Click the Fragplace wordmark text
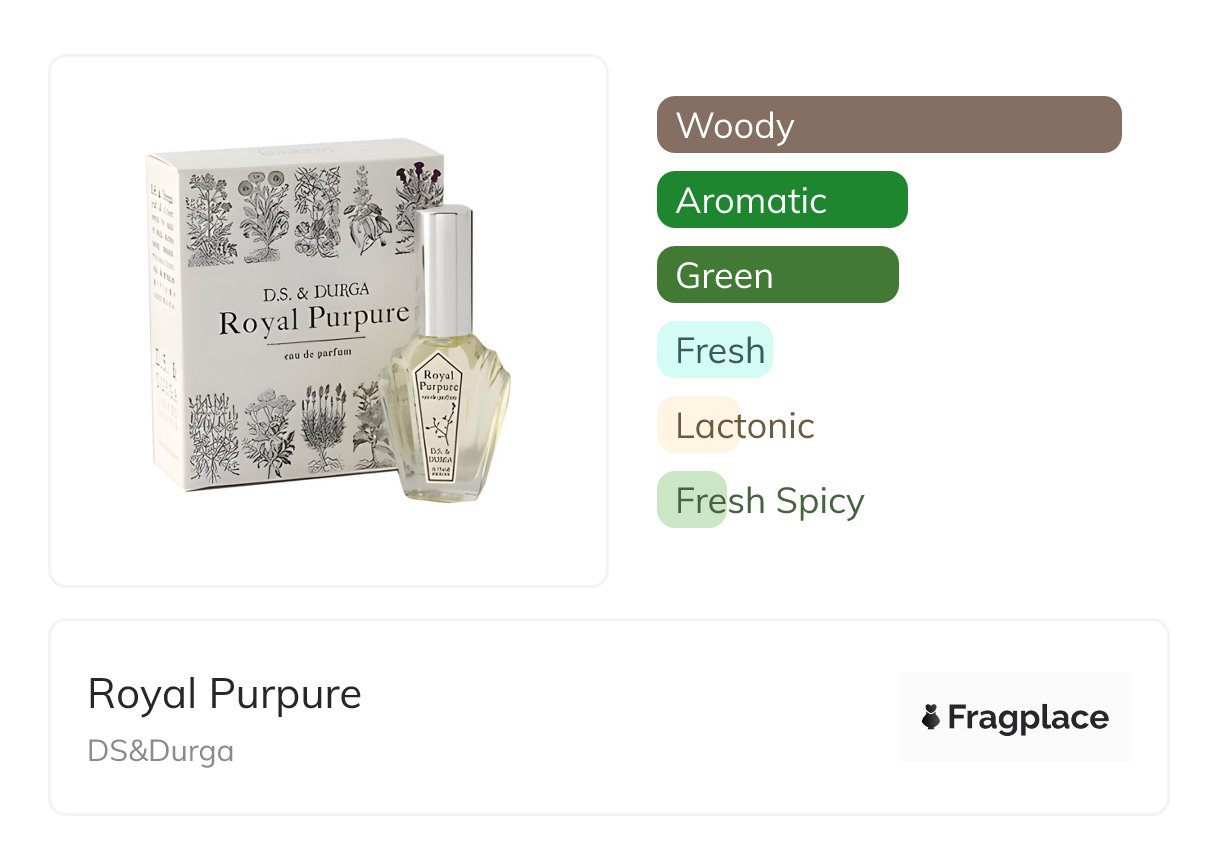This screenshot has height=864, width=1218. pyautogui.click(x=1027, y=717)
